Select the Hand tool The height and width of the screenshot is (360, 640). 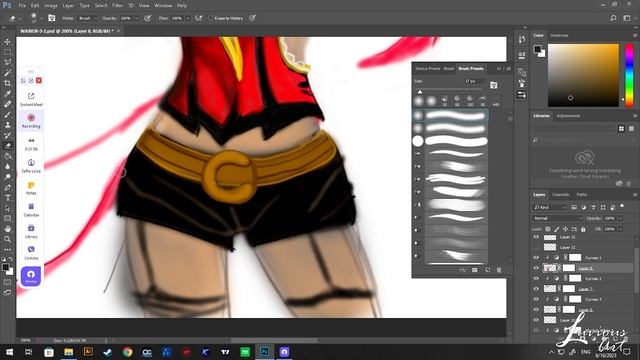click(x=7, y=229)
